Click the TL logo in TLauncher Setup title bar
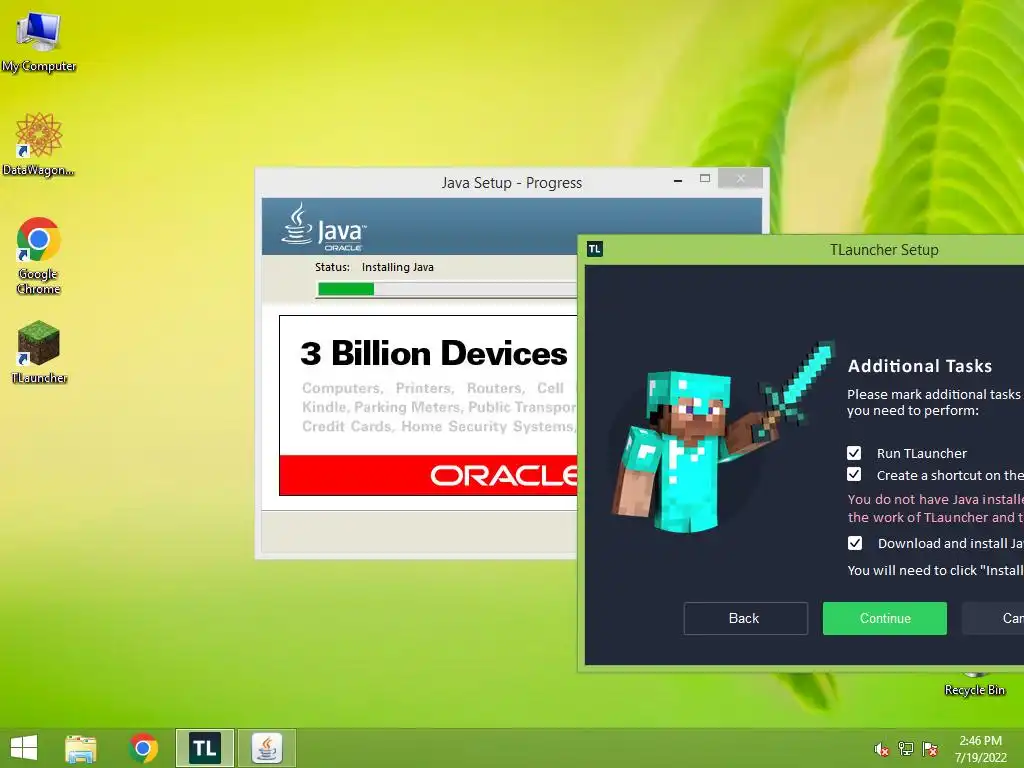 [x=595, y=249]
